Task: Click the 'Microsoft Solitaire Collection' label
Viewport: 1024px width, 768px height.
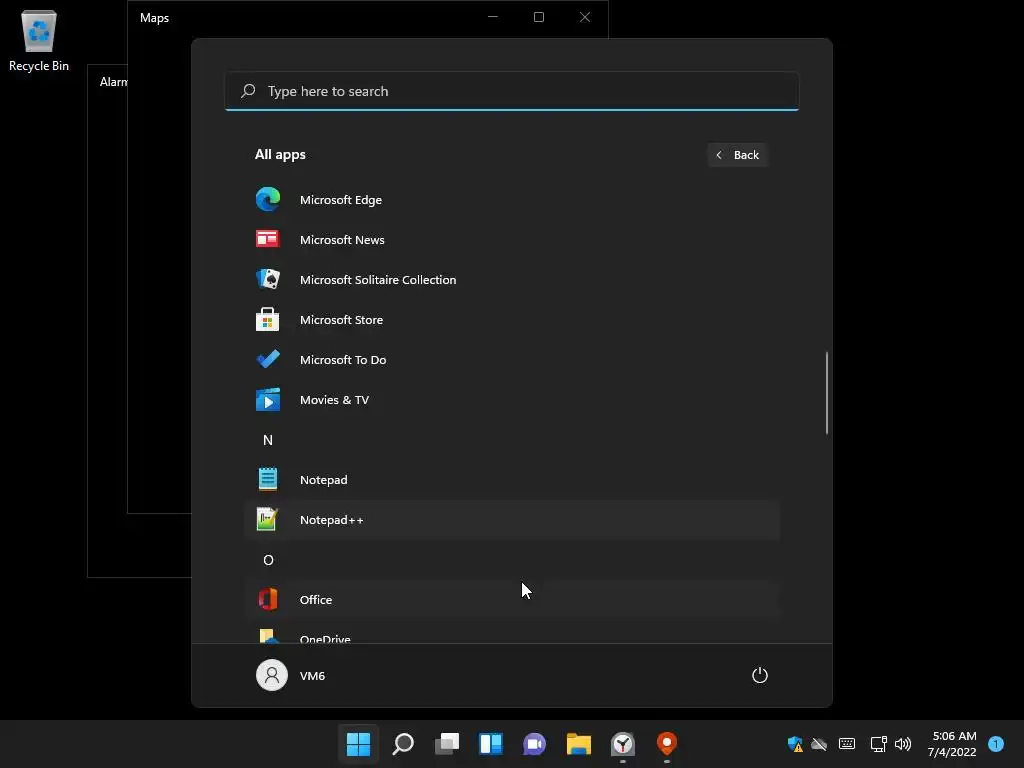Action: (378, 280)
